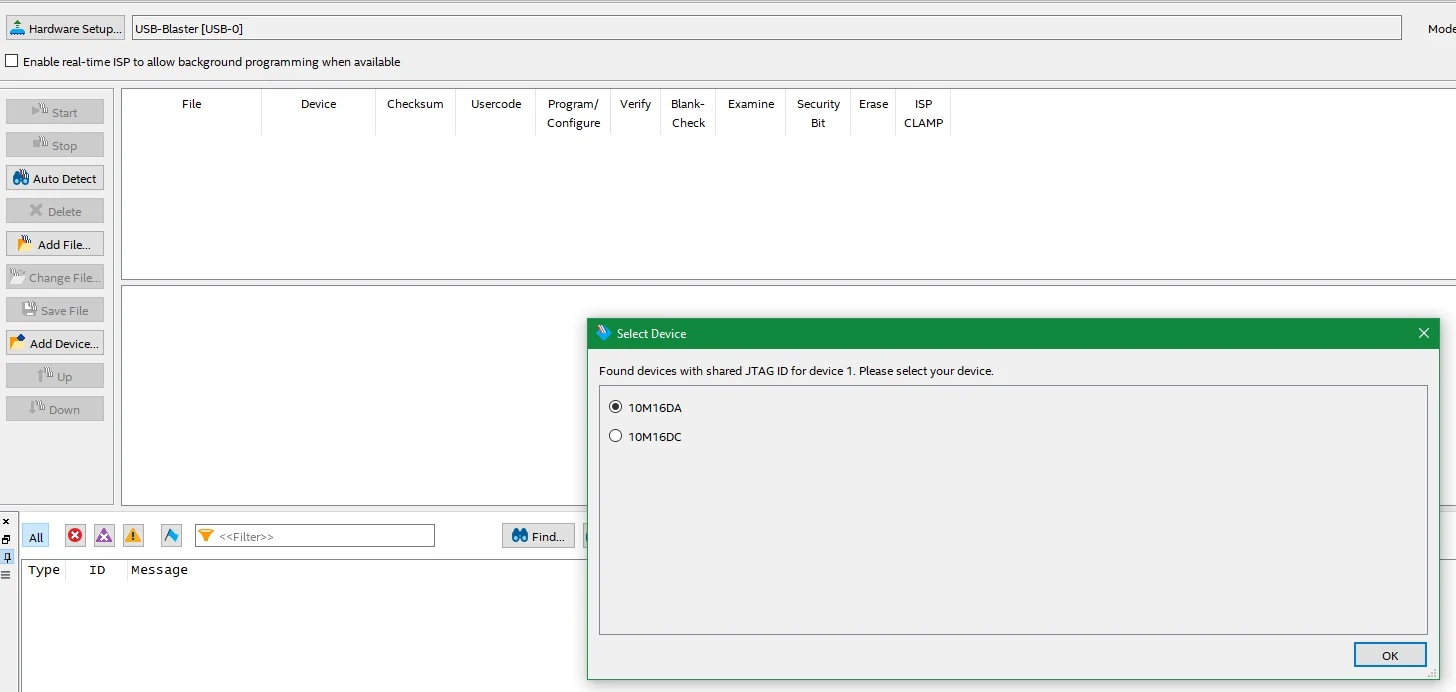Click the pin icon on messages panel
Viewport: 1456px width, 692px height.
click(x=6, y=557)
